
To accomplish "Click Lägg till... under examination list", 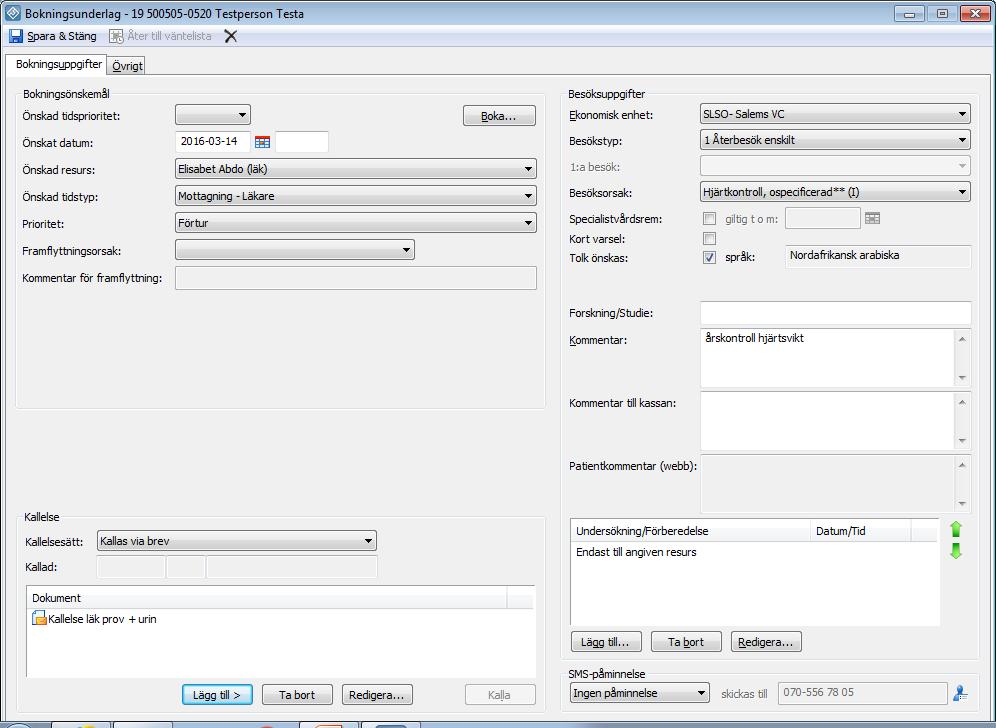I will 606,642.
